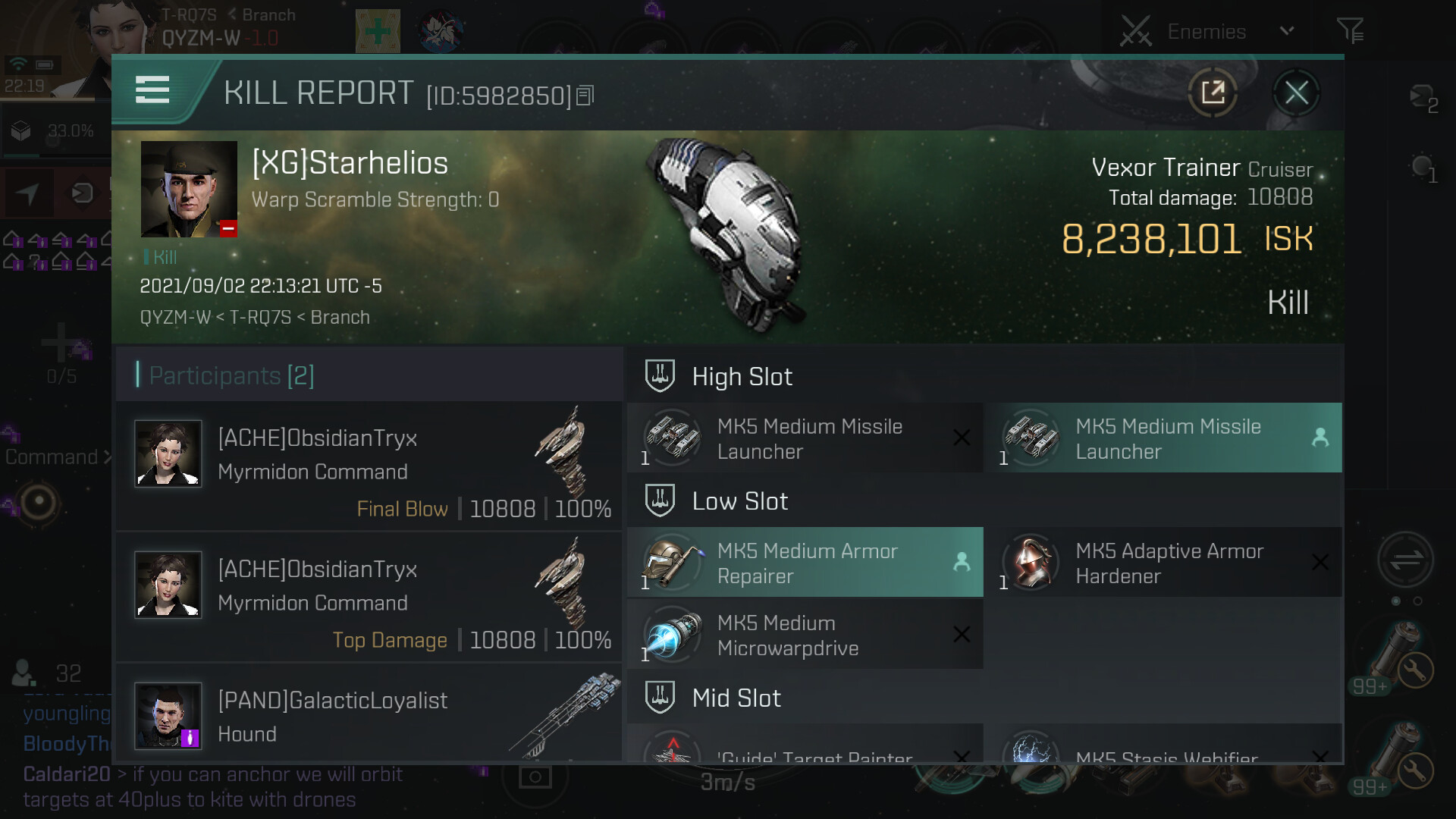Open the kill report hamburger menu

152,90
